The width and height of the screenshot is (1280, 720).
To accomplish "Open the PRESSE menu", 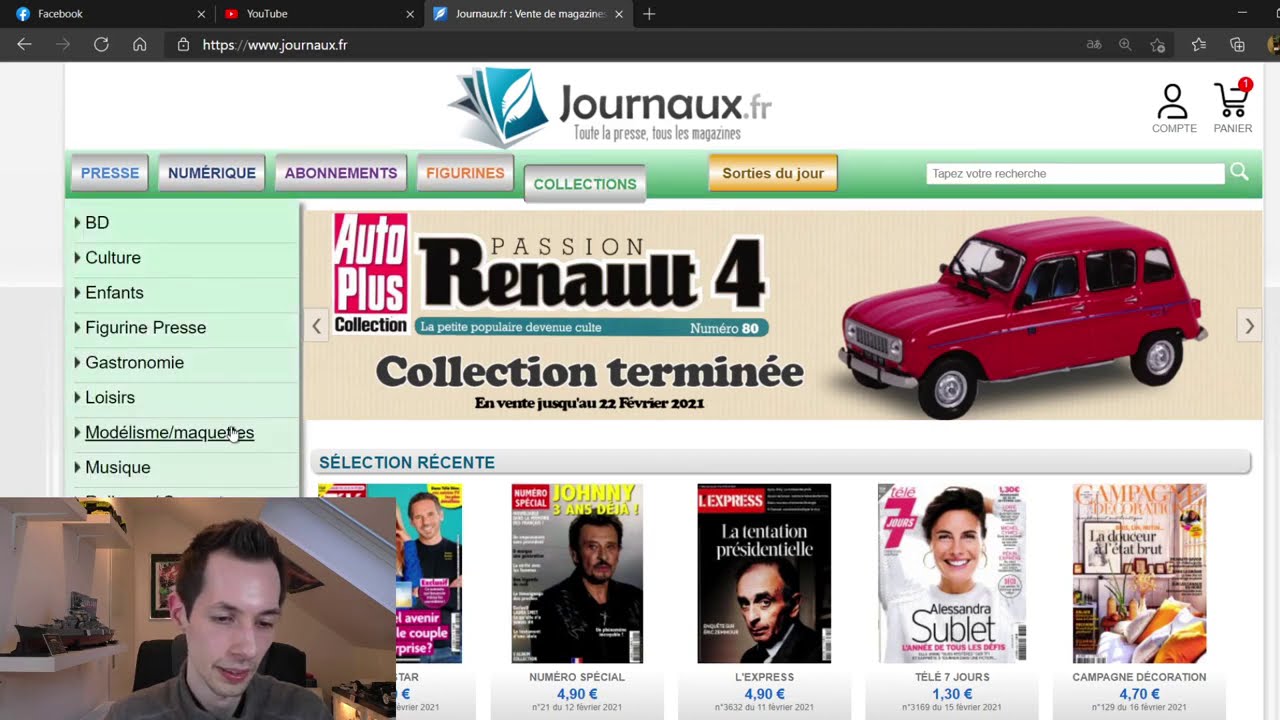I will (110, 173).
